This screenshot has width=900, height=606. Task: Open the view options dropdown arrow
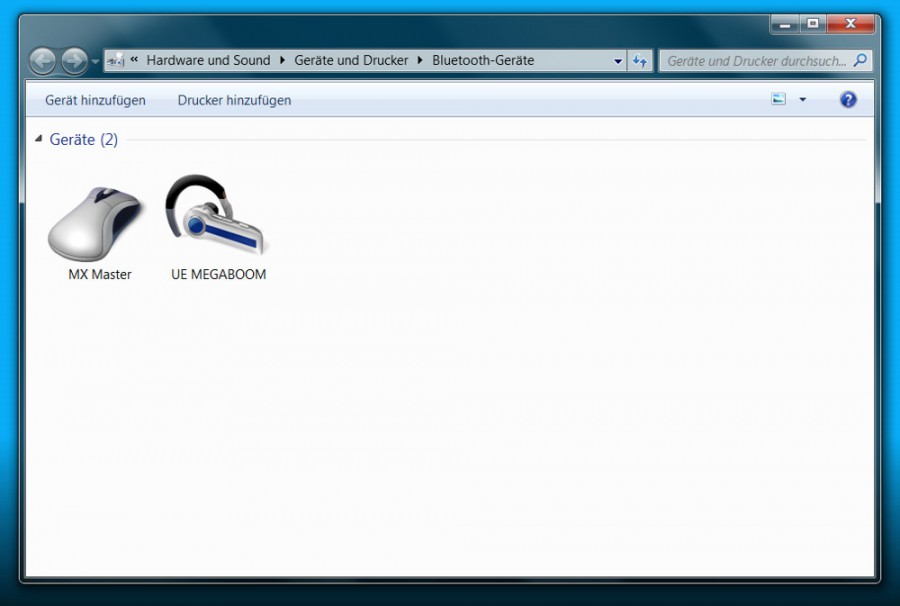coord(802,100)
